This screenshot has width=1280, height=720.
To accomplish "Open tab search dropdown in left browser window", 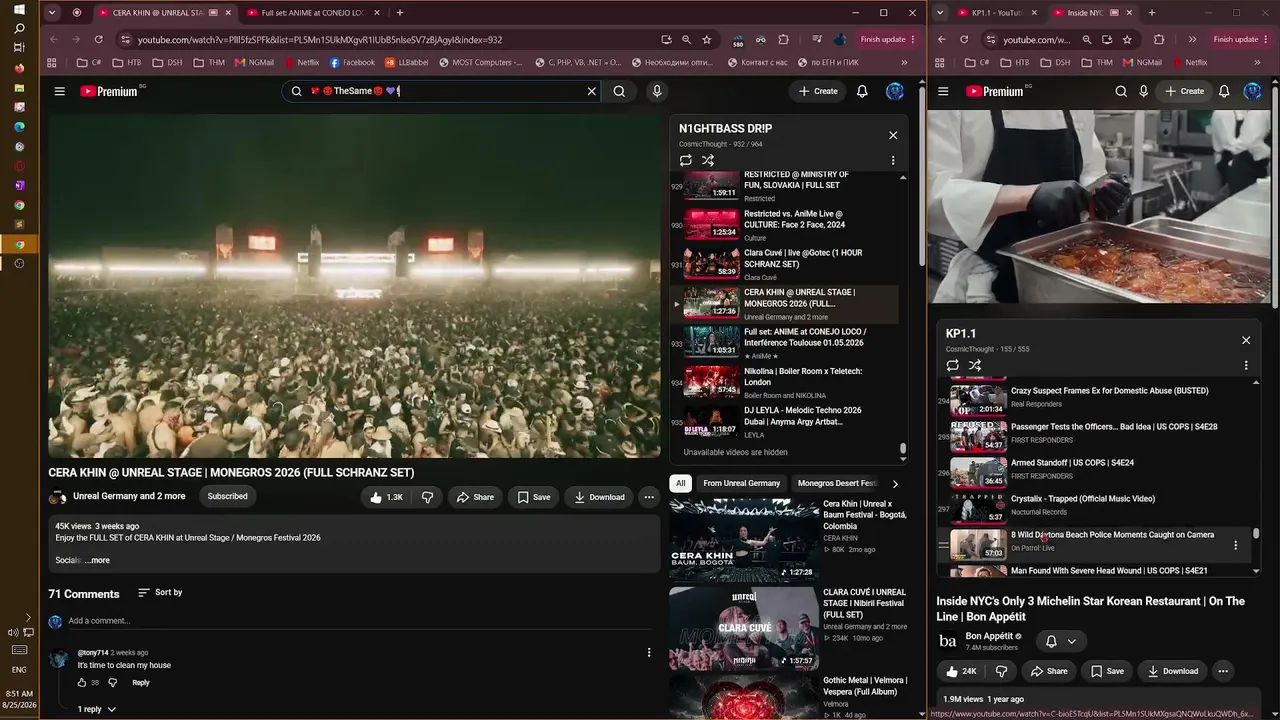I will 51,13.
